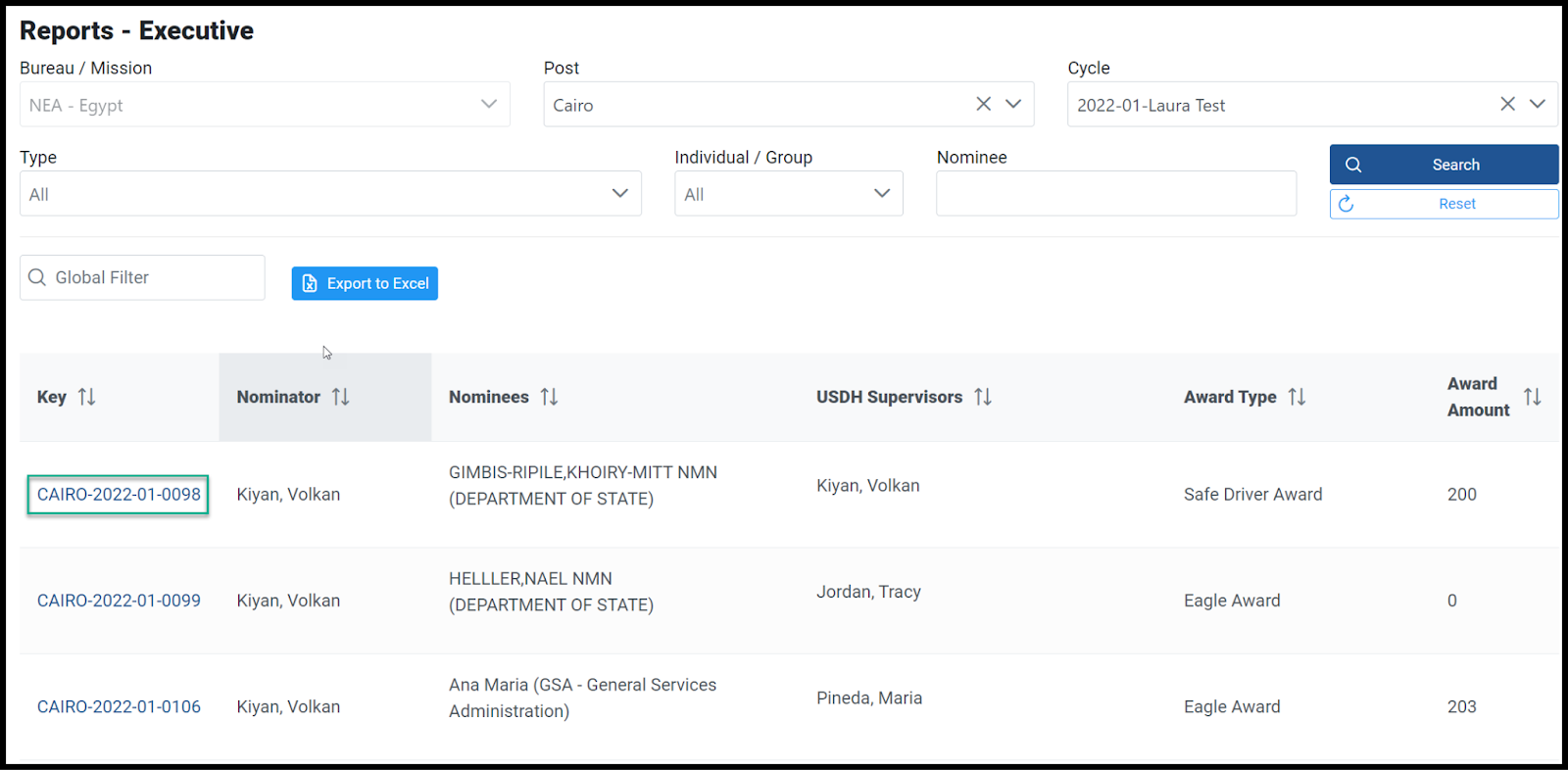Select Eagle Award in CAIRO-2022-01-0099 row
Viewport: 1568px width, 770px height.
coord(1232,601)
